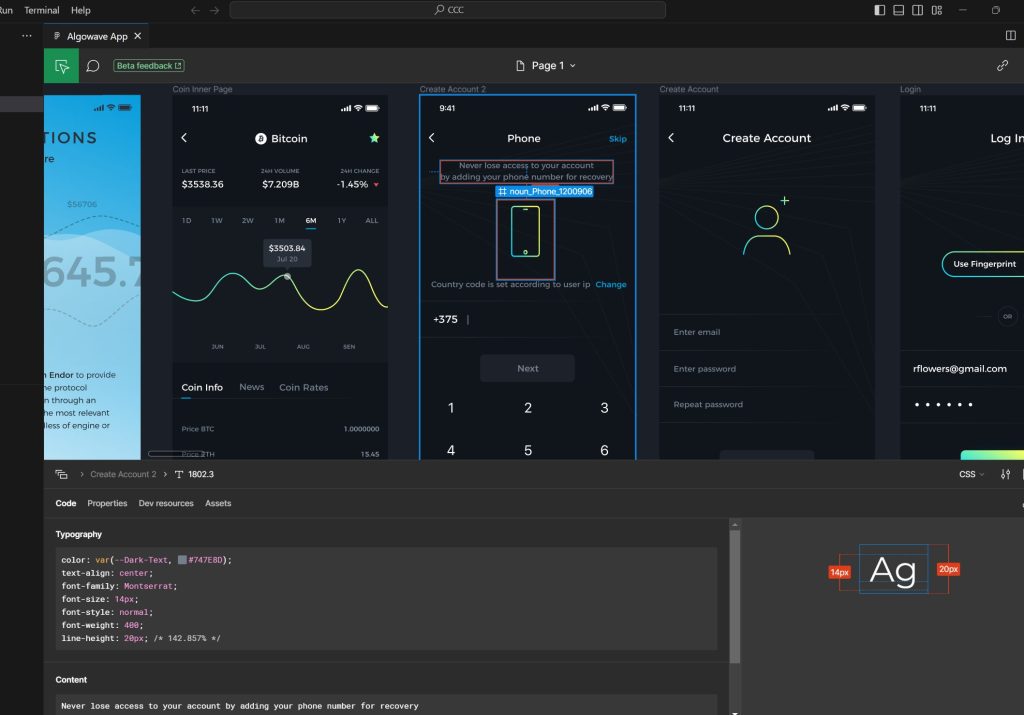
Task: Open code settings sliders icon
Action: [x=1005, y=474]
